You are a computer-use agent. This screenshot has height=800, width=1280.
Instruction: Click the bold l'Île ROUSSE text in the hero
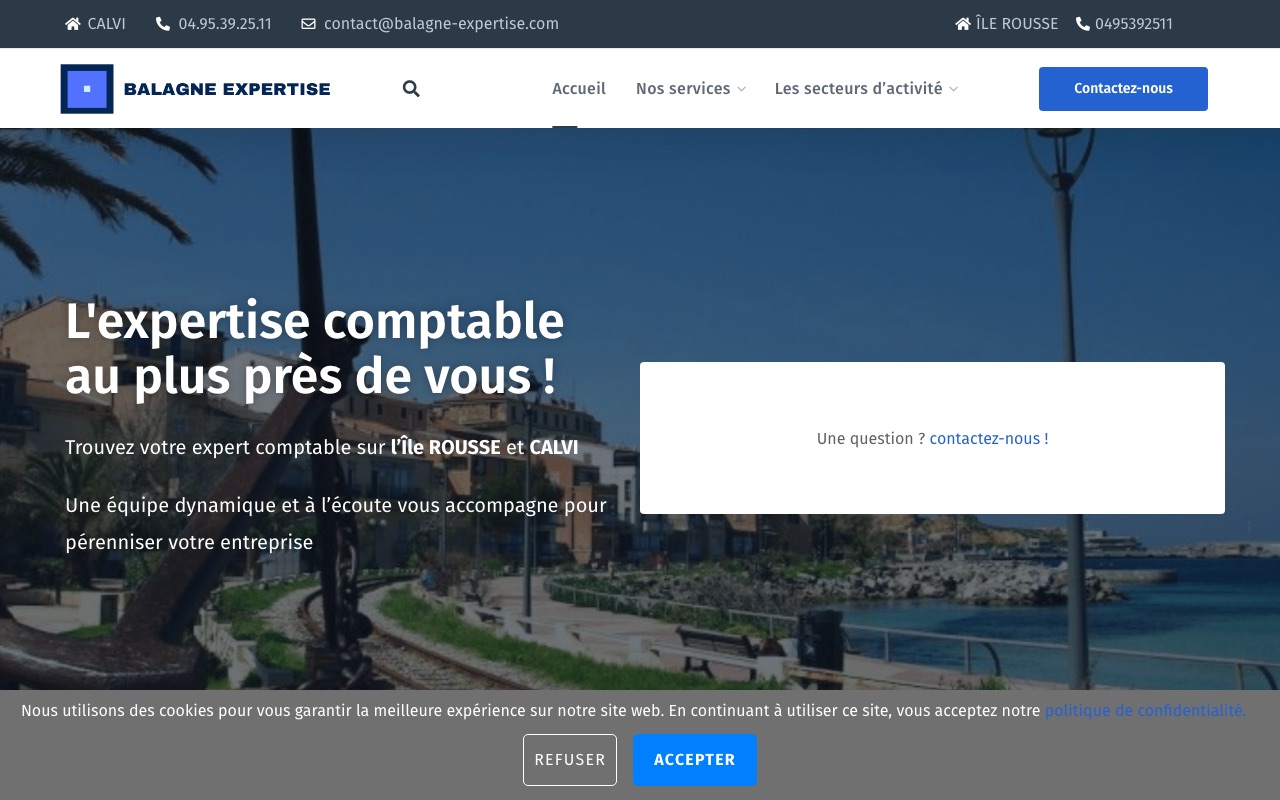445,447
